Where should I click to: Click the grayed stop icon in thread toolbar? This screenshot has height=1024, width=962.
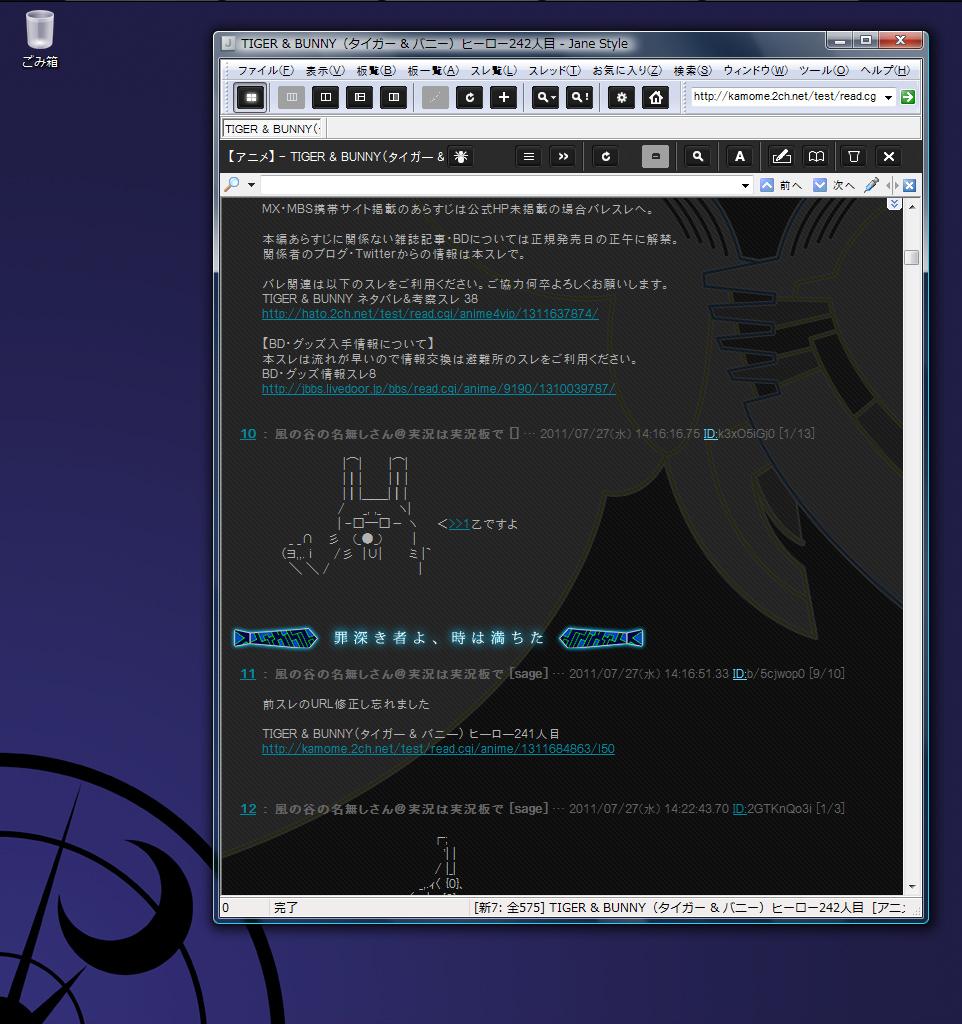point(655,157)
